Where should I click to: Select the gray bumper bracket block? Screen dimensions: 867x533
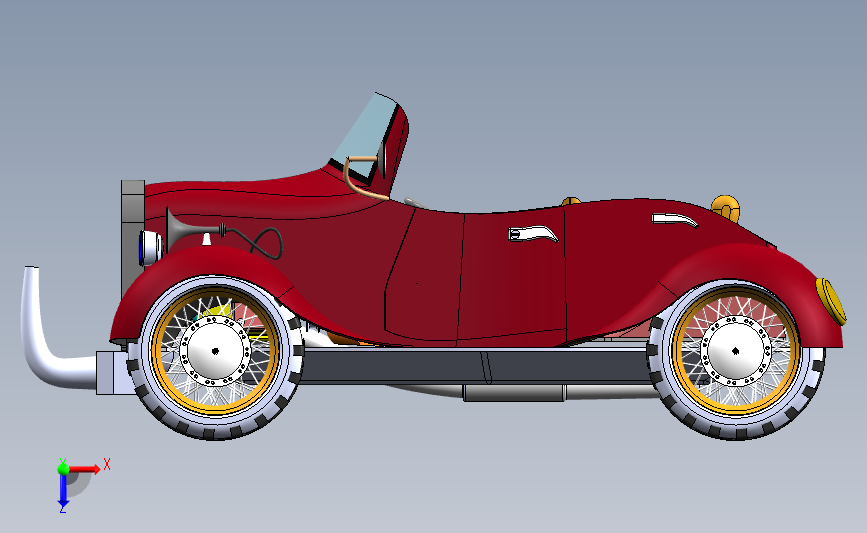pos(113,372)
